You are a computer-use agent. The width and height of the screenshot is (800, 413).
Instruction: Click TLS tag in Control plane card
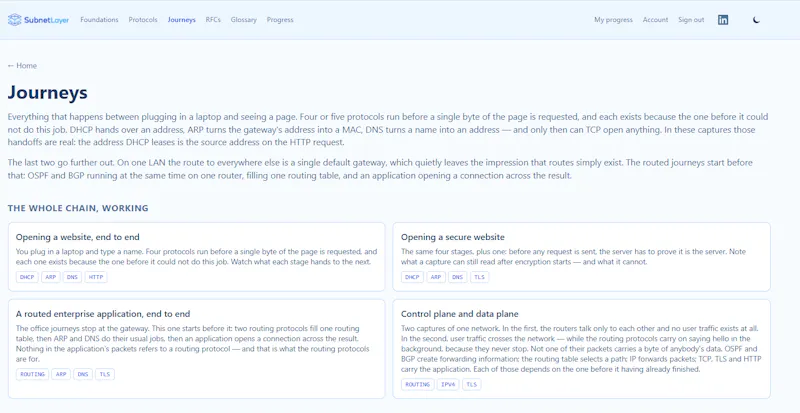472,384
